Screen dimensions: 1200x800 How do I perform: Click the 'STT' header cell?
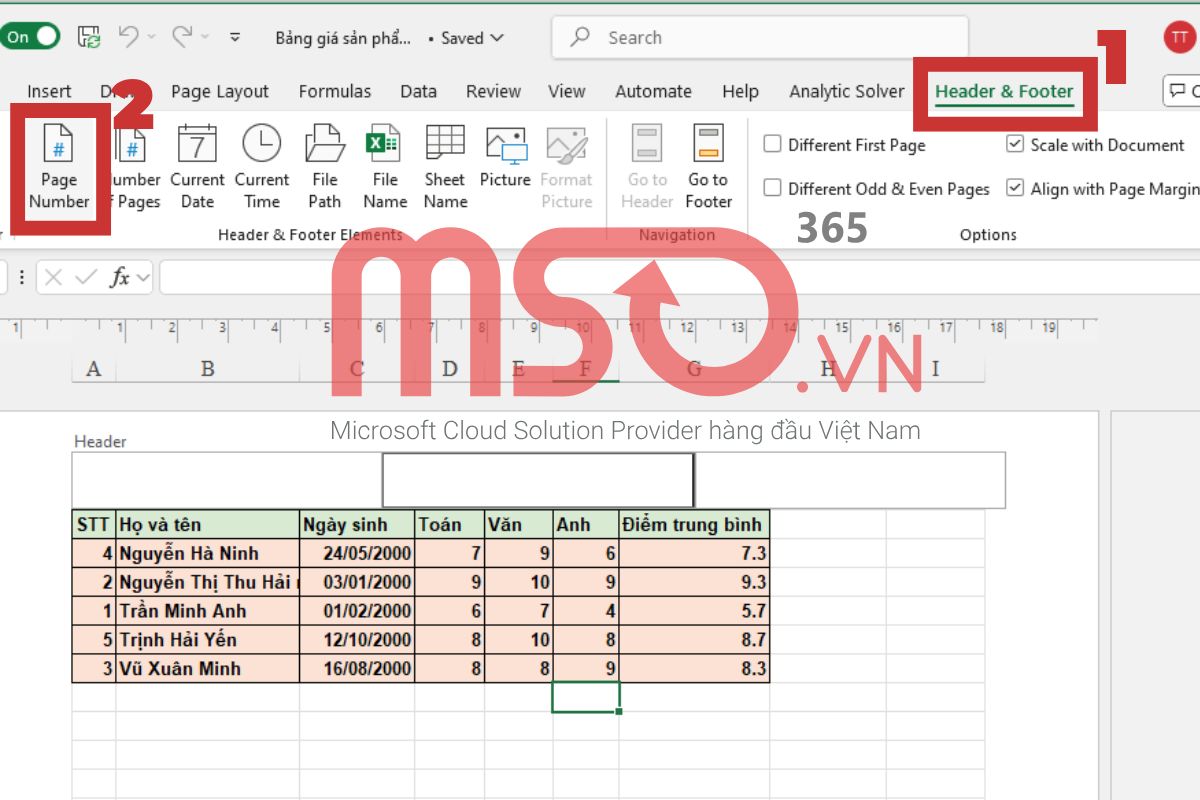[94, 524]
